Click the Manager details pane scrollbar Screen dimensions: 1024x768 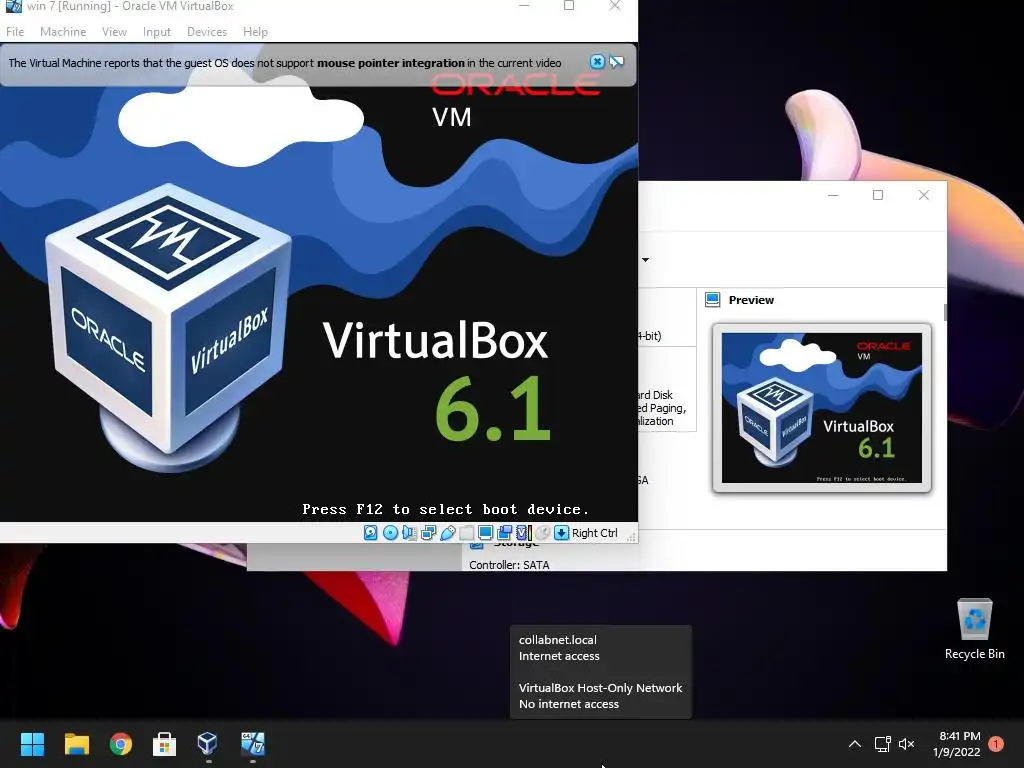944,312
